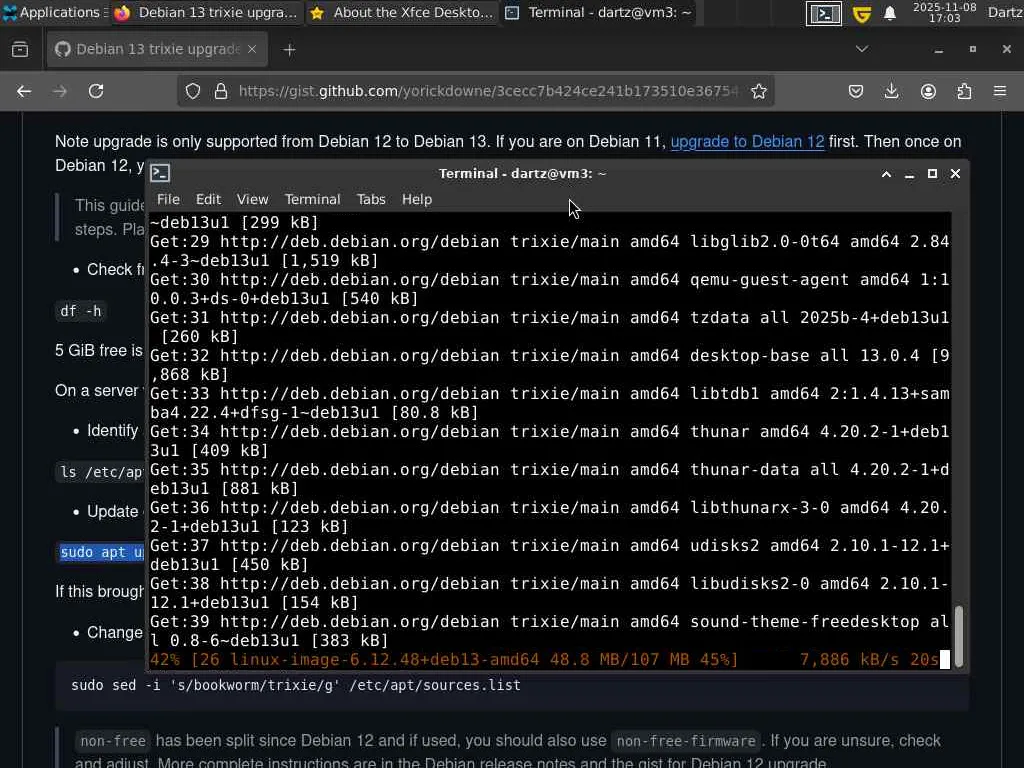Open the terminal Help menu
The width and height of the screenshot is (1024, 768).
(x=417, y=199)
